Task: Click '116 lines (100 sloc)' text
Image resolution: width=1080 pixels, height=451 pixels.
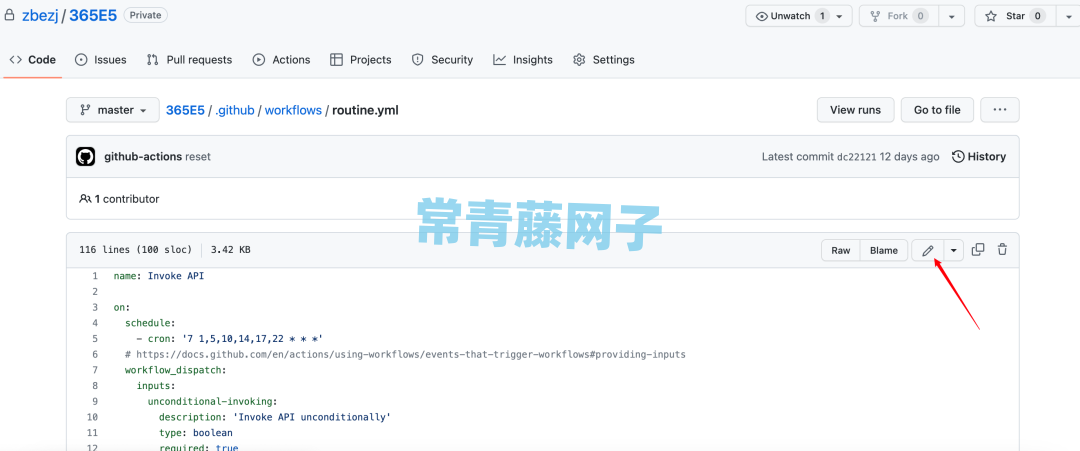Action: (x=136, y=250)
